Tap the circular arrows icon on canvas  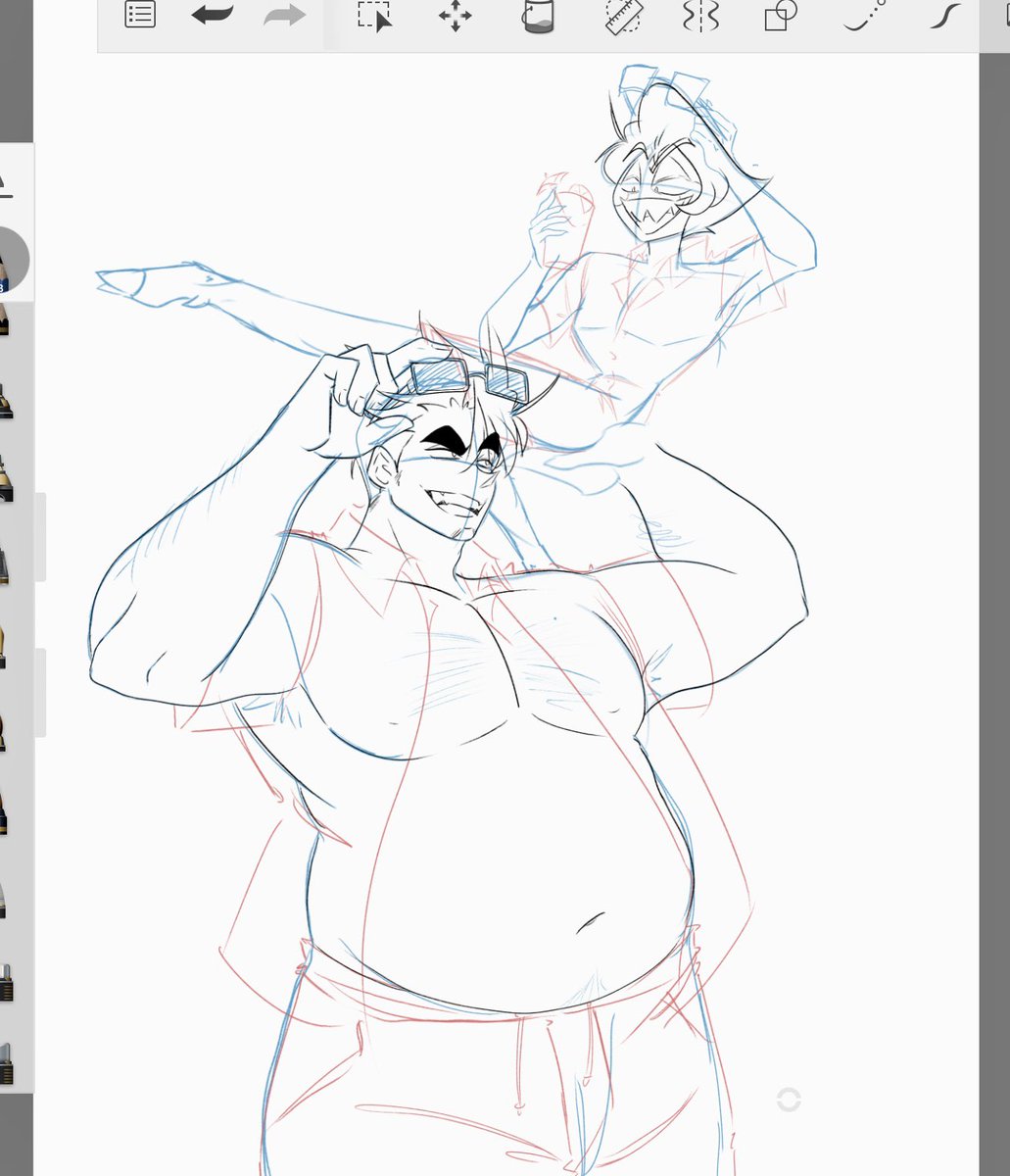(x=789, y=1100)
